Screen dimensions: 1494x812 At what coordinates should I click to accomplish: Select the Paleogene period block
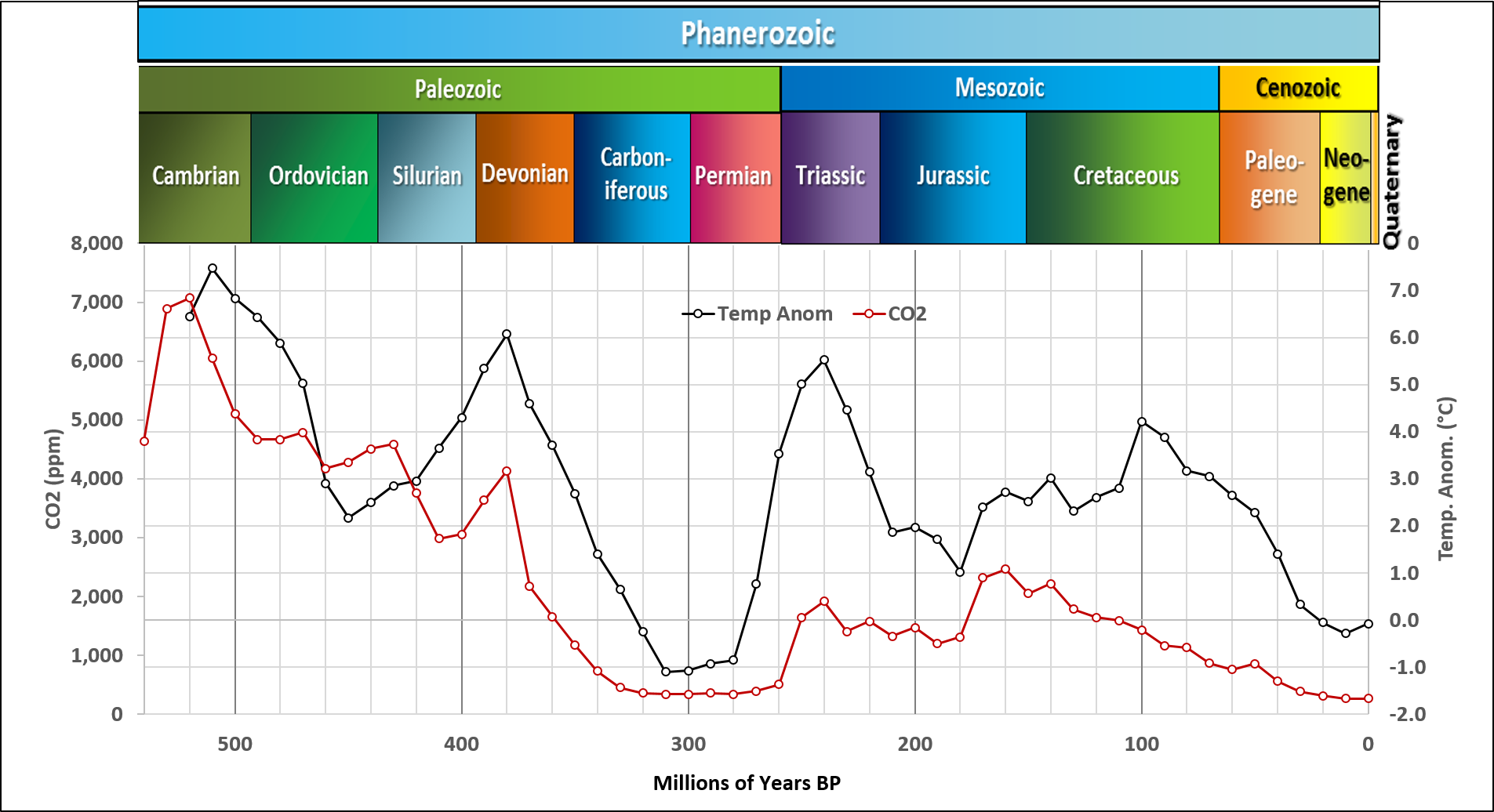(x=1270, y=177)
